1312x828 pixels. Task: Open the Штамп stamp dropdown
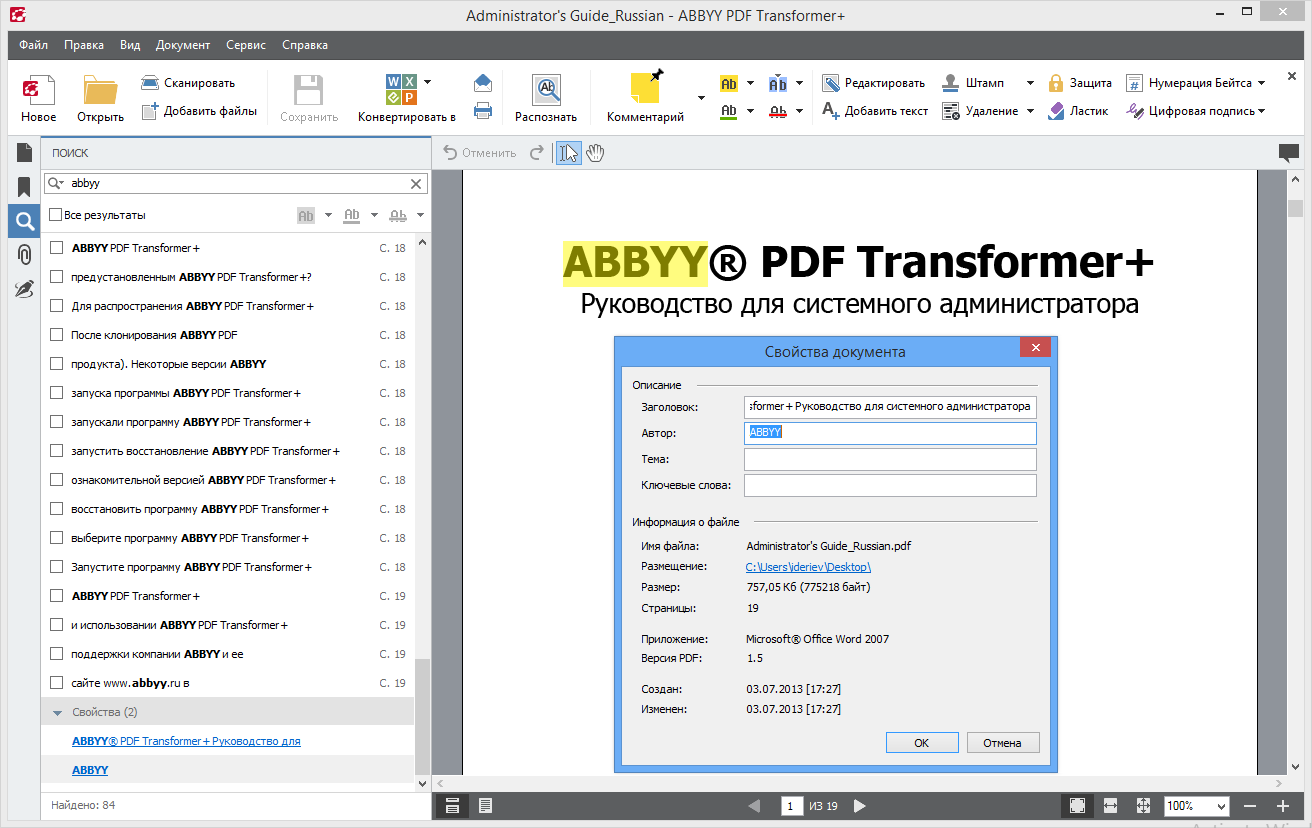tap(1029, 83)
